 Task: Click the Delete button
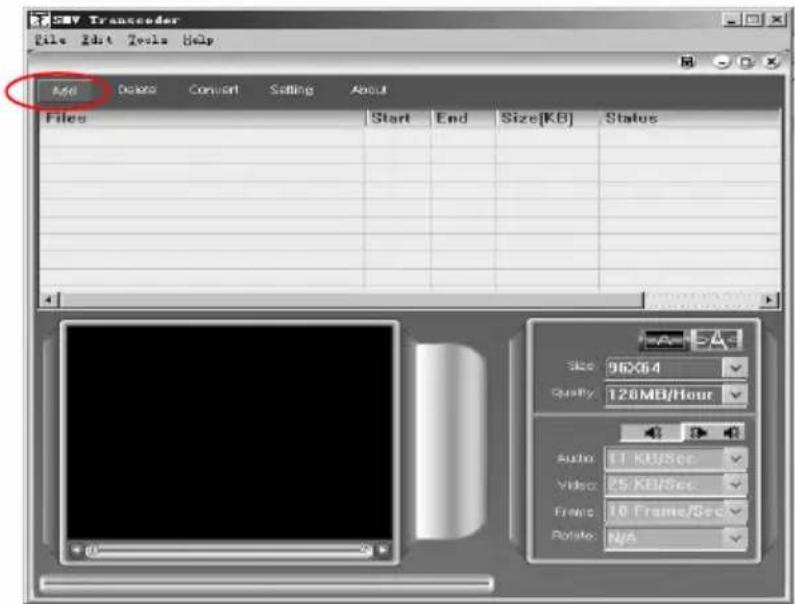click(137, 90)
